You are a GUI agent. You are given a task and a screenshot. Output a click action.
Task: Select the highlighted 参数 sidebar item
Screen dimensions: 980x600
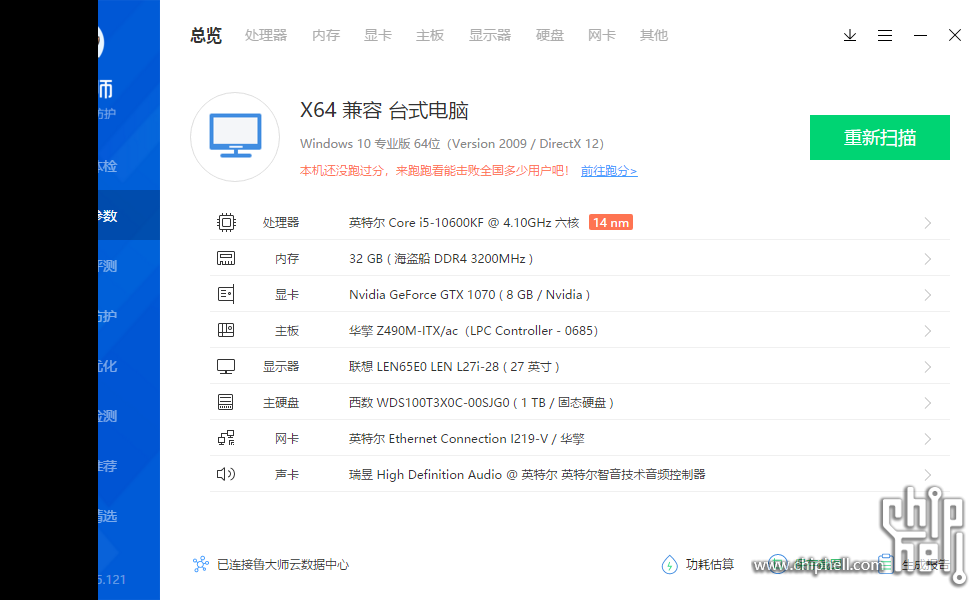(x=129, y=215)
